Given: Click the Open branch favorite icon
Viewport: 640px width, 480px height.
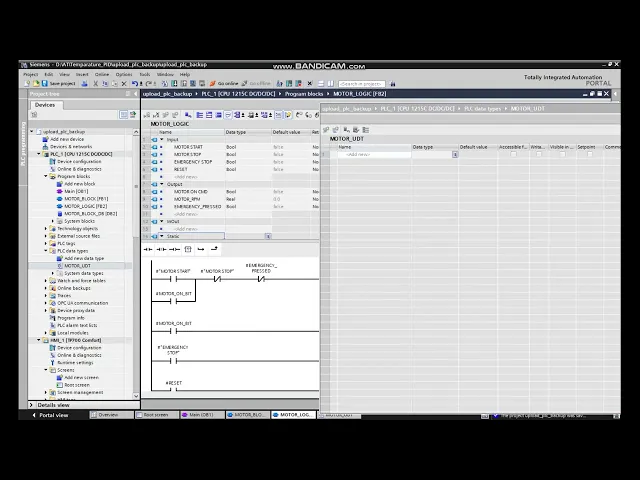Looking at the screenshot, I should [201, 249].
